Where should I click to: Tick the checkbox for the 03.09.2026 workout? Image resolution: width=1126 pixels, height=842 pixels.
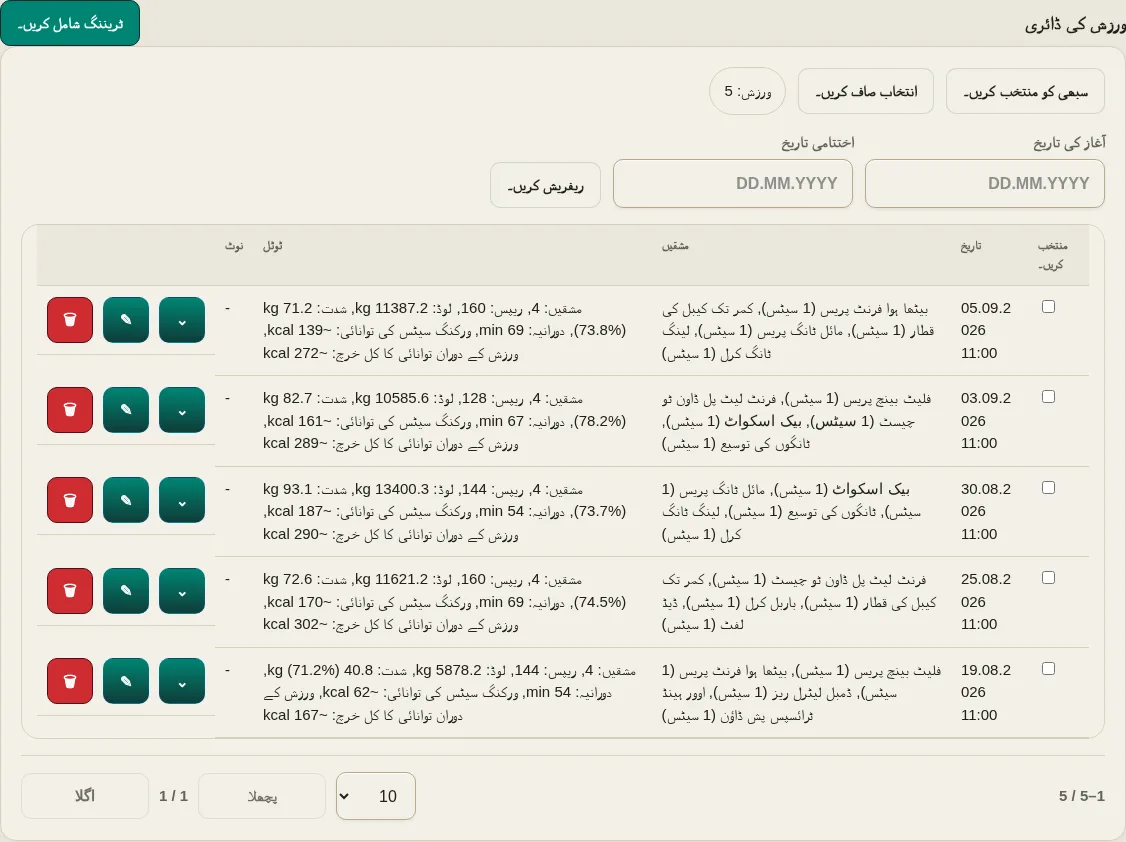point(1048,397)
